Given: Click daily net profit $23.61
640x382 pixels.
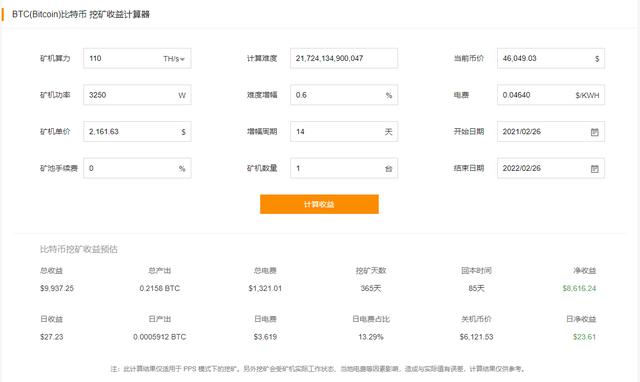Looking at the screenshot, I should 584,337.
